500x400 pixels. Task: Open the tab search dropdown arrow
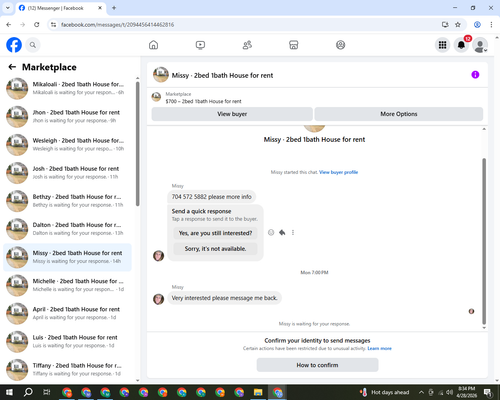[x=7, y=8]
